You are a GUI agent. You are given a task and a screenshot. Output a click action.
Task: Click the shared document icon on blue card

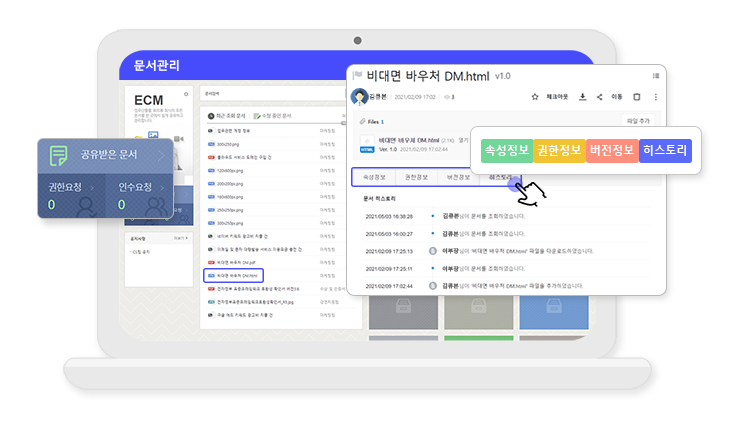[59, 156]
